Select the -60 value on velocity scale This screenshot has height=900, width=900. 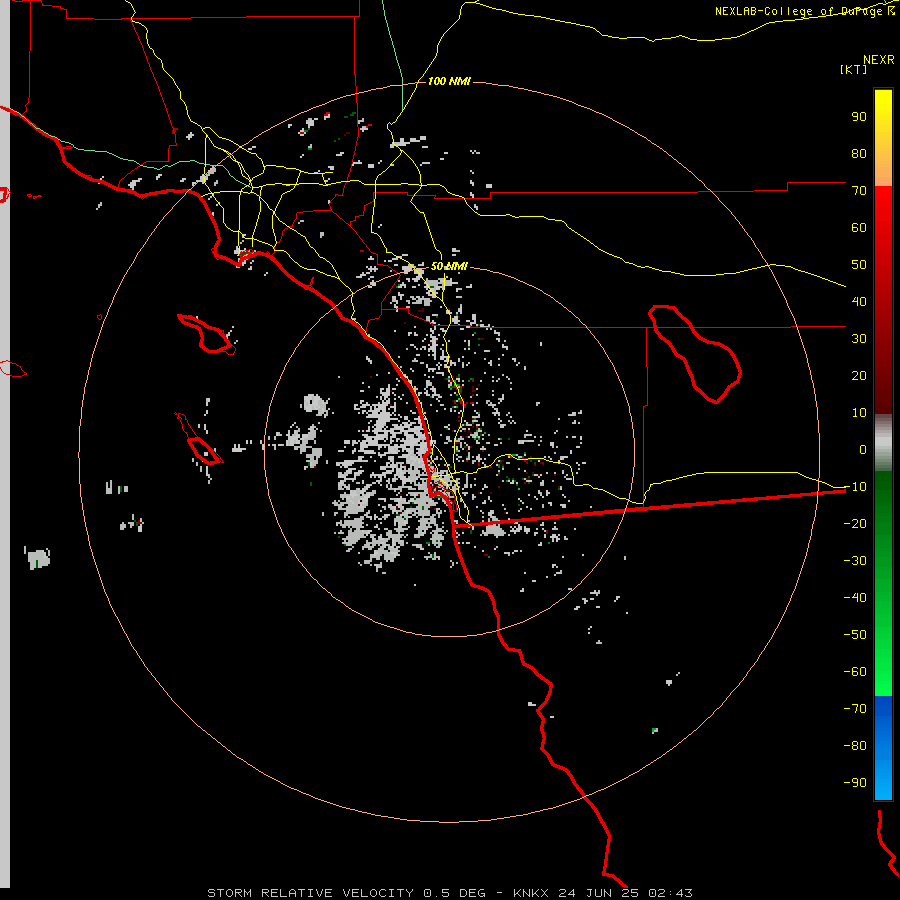pyautogui.click(x=855, y=672)
